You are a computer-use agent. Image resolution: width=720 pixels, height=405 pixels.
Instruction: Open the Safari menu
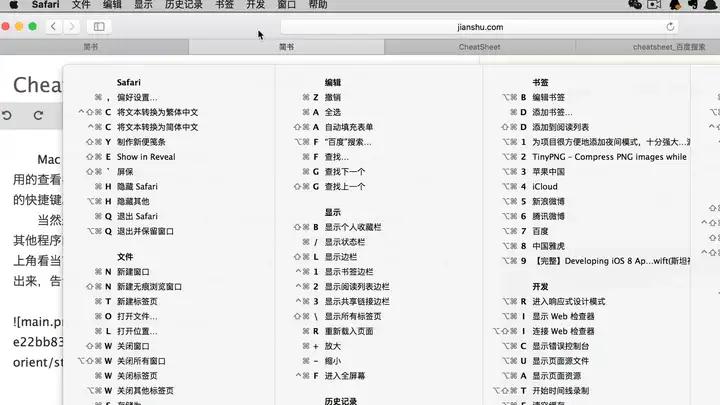coord(45,5)
